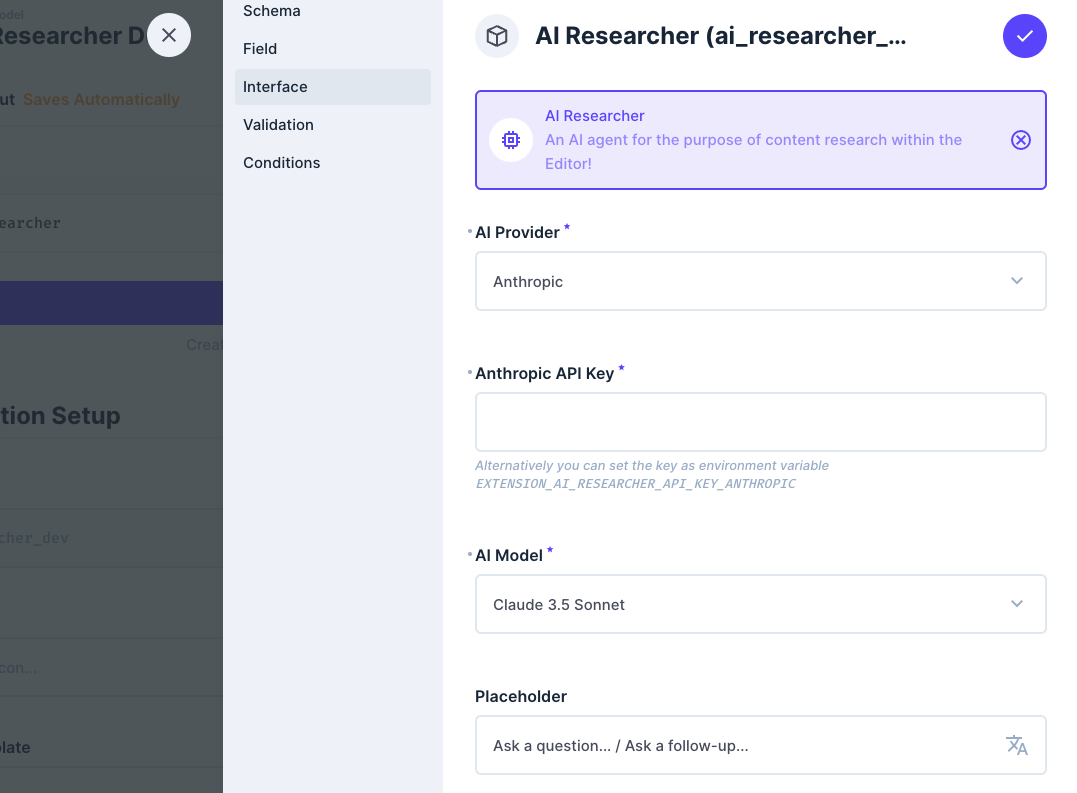Click the Anthropic API Key label
The width and height of the screenshot is (1077, 793).
point(544,373)
